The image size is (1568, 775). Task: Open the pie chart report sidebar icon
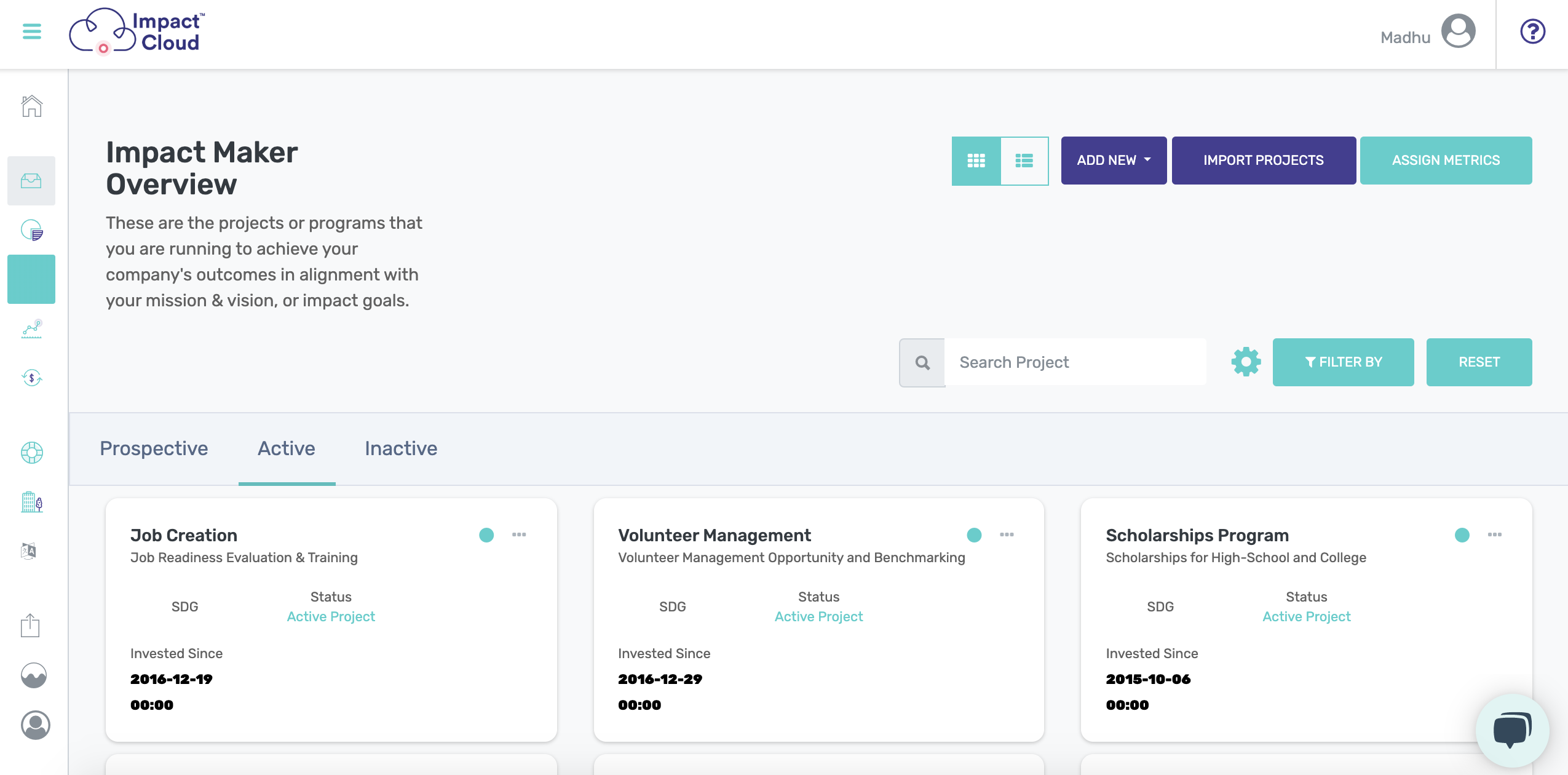(31, 230)
